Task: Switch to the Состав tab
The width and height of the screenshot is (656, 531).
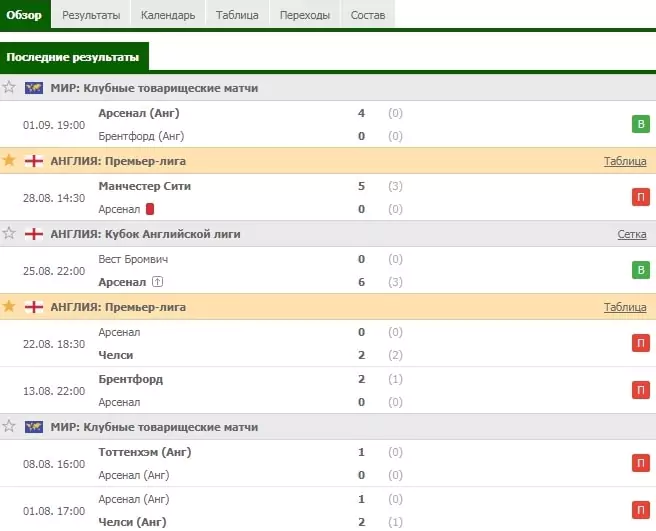Action: click(x=368, y=15)
